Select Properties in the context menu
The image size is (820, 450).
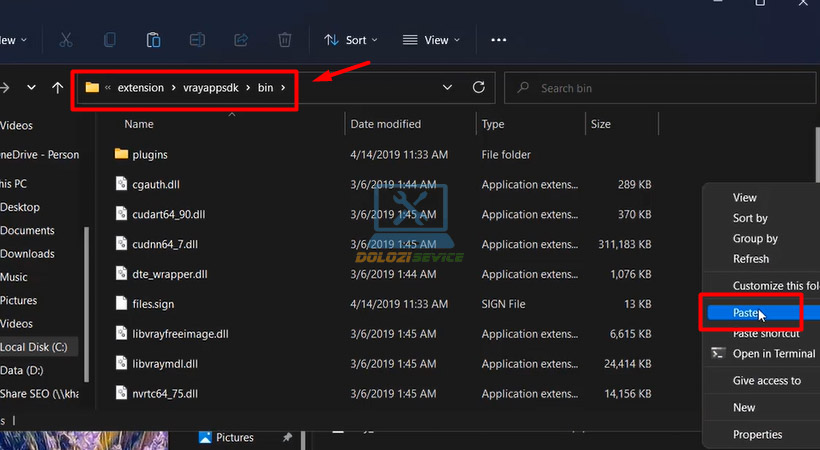[x=757, y=435]
